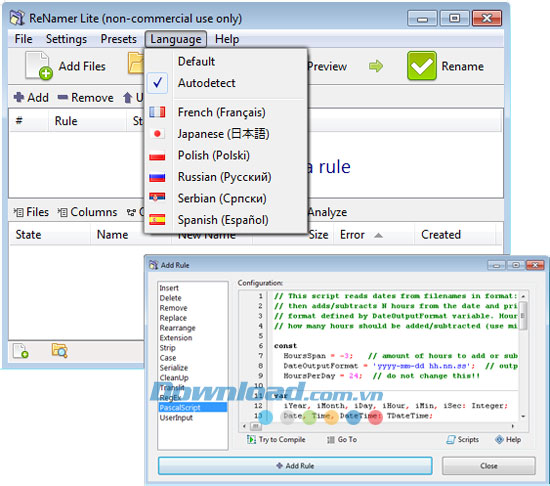This screenshot has width=550, height=486.
Task: Click the green arrow next to Preview
Action: point(376,66)
